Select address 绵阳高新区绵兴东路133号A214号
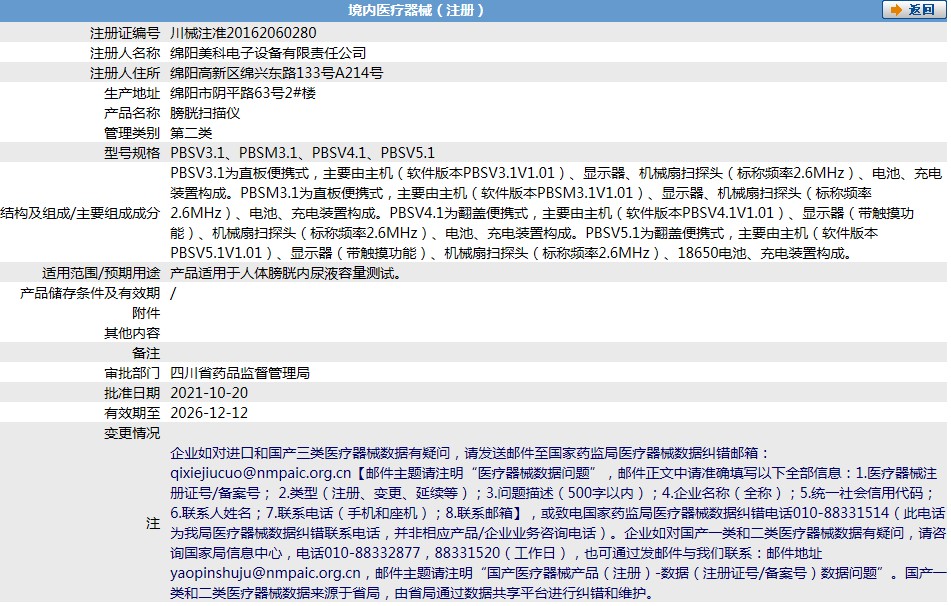Viewport: 951px width, 606px height. pos(277,73)
